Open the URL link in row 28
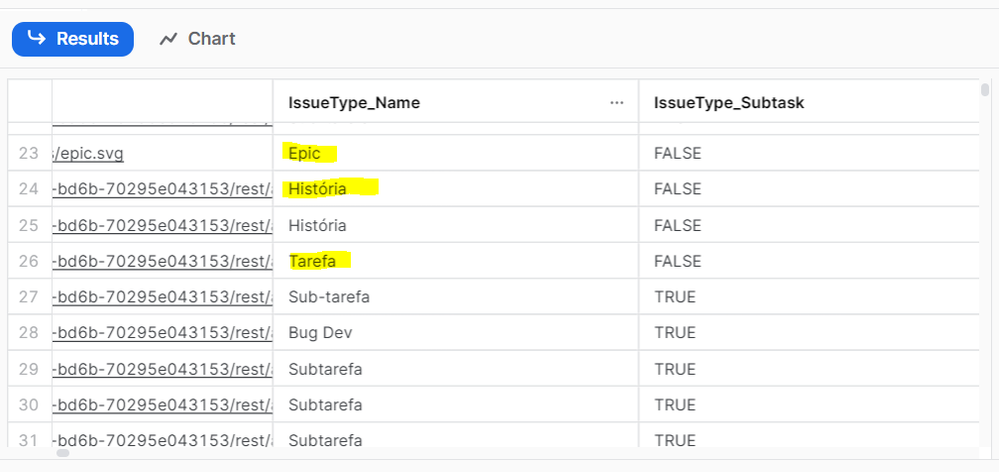The image size is (999, 472). tap(162, 333)
